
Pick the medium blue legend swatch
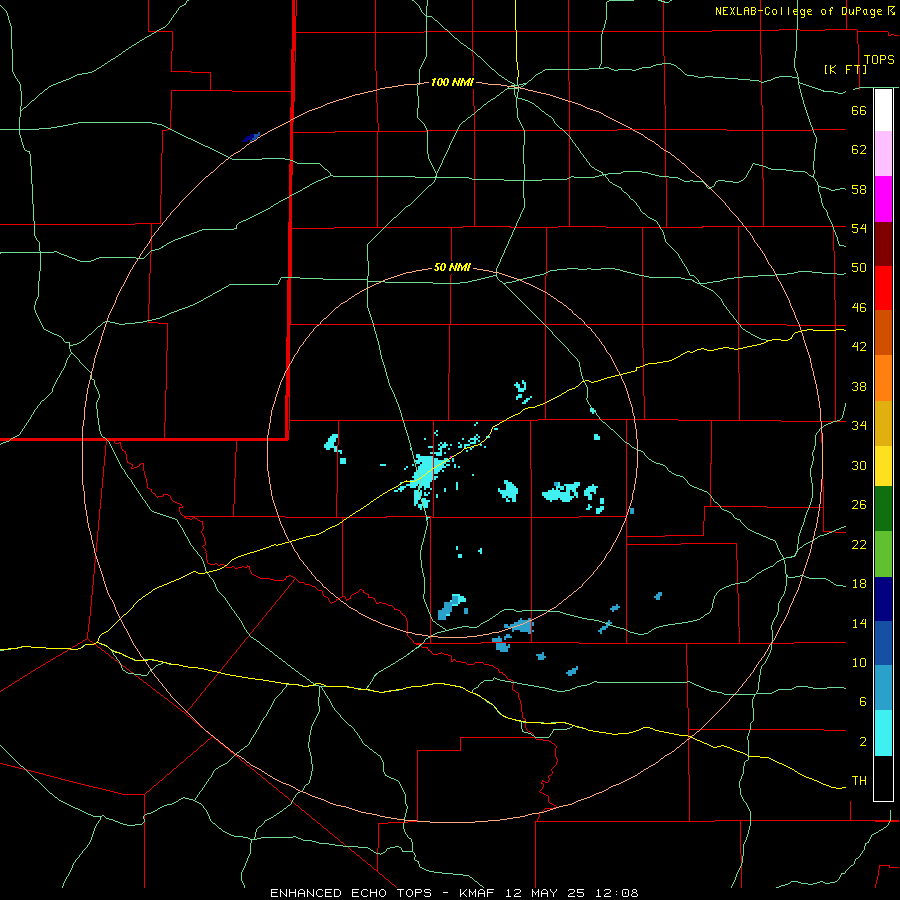(x=883, y=643)
